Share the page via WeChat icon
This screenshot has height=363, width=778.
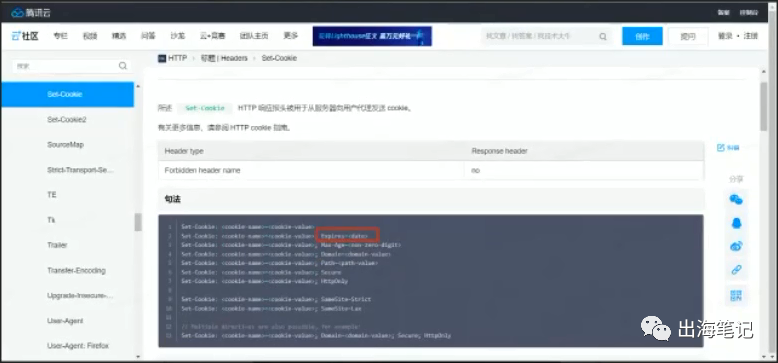click(x=736, y=199)
